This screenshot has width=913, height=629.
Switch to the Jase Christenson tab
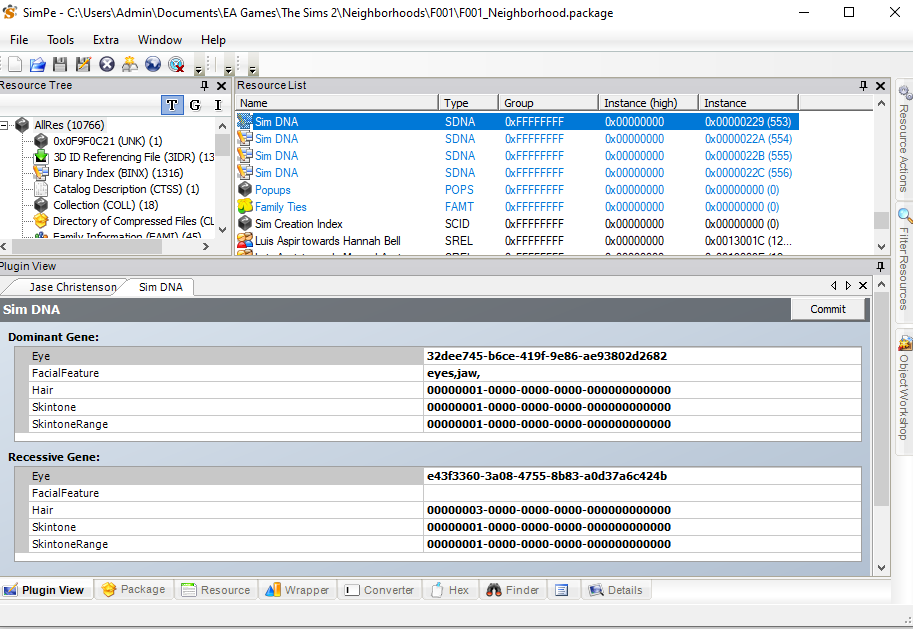pyautogui.click(x=72, y=287)
